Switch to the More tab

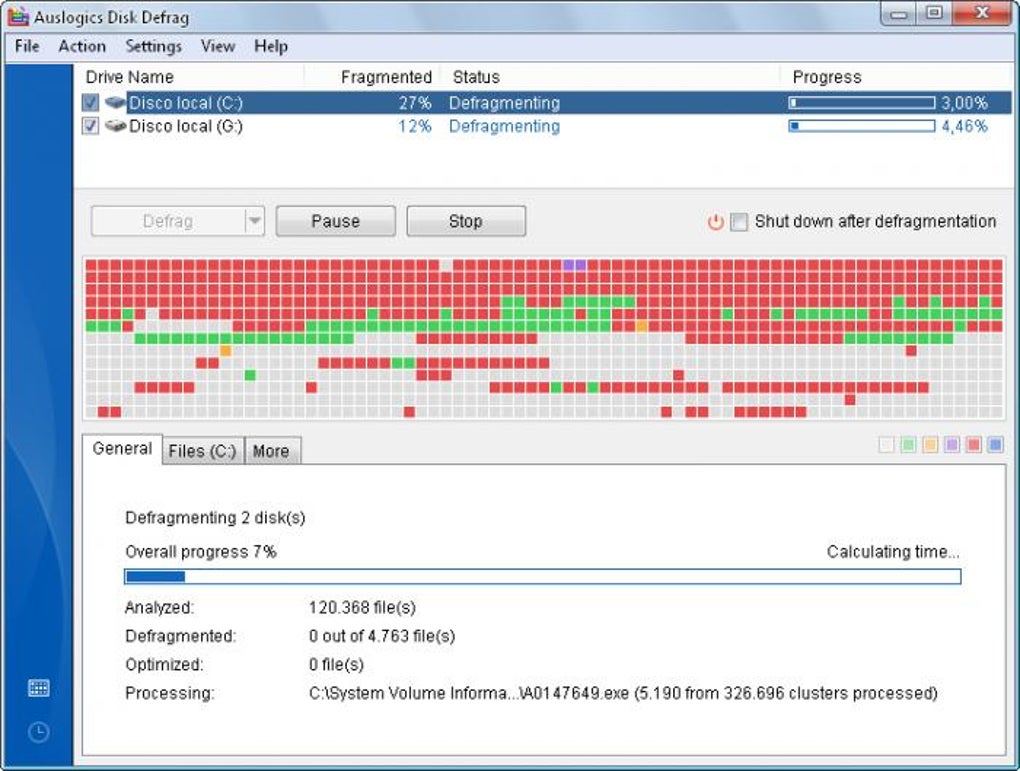coord(271,451)
